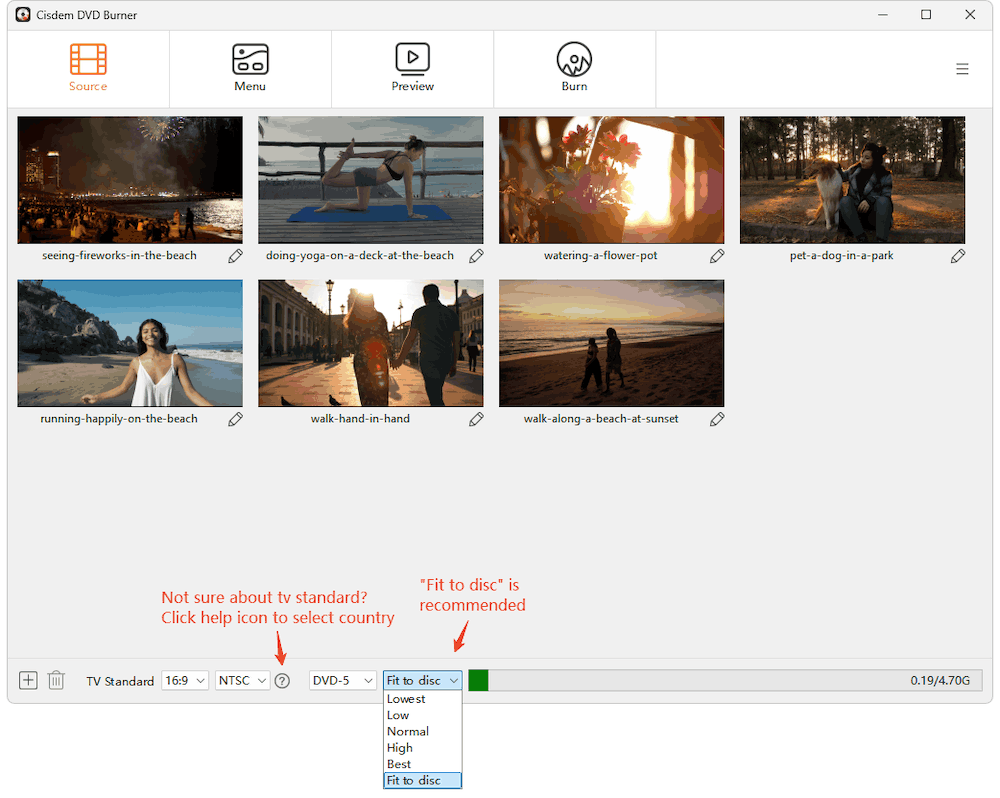Viewport: 1000px width, 798px height.
Task: Choose Low quality option
Action: point(422,716)
